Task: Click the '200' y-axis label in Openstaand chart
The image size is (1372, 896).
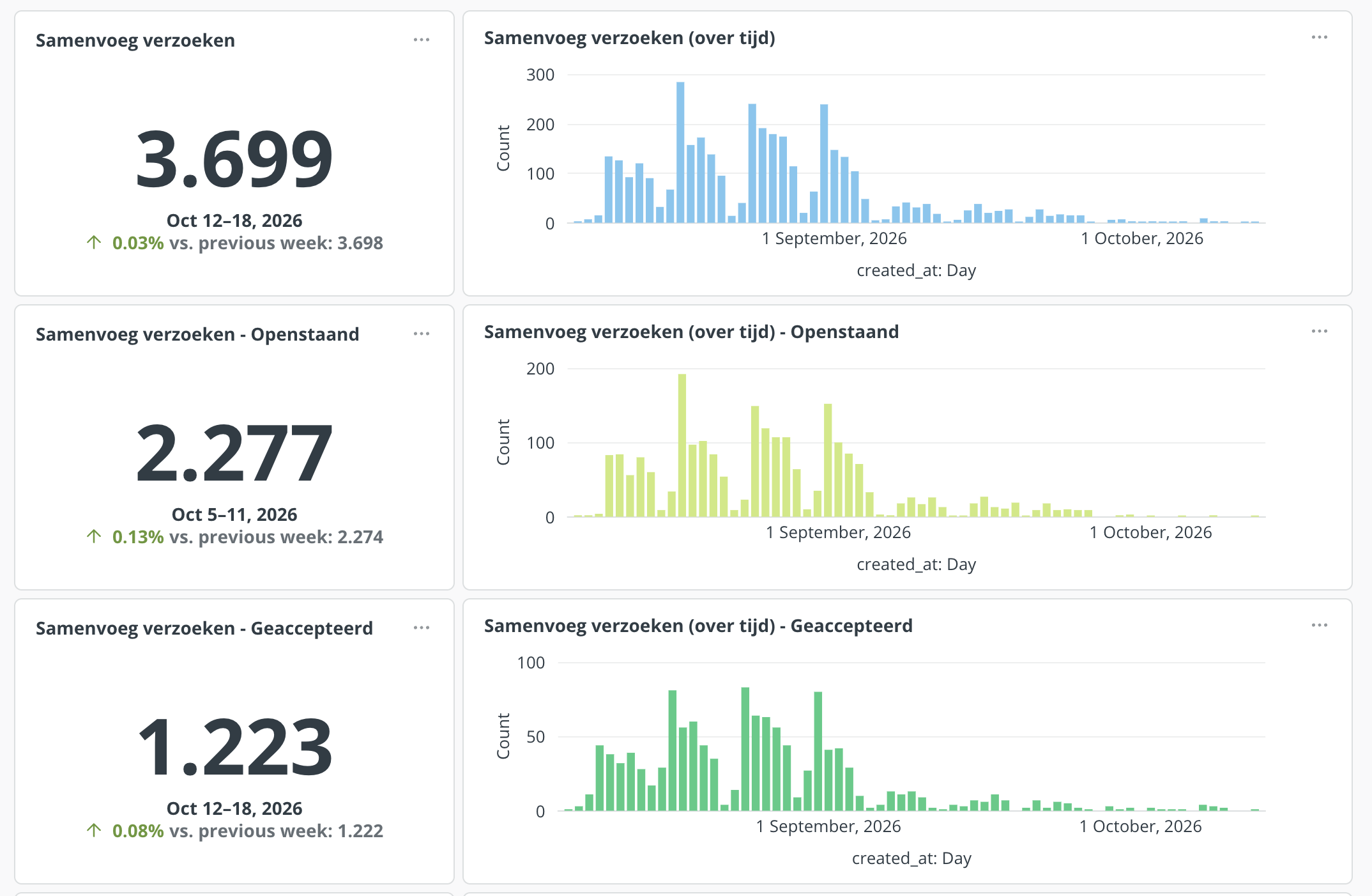Action: point(540,369)
